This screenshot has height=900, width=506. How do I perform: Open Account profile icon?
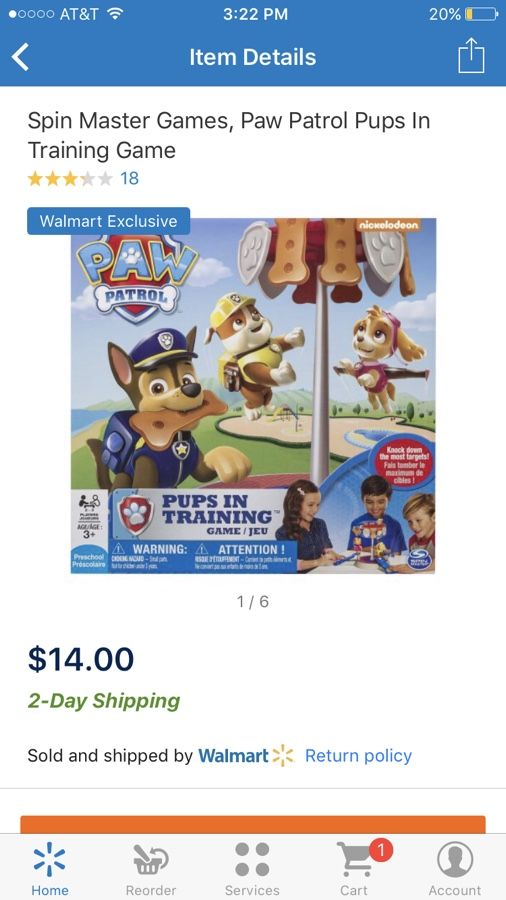(455, 867)
